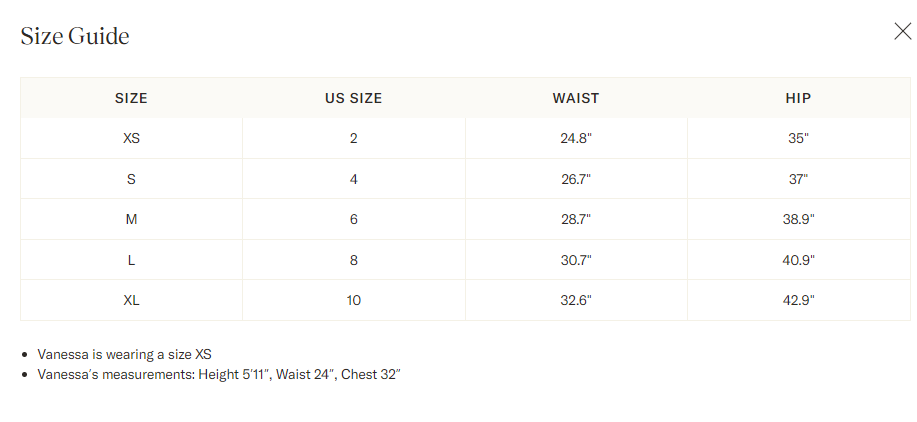Click Vanessa's measurements note line
This screenshot has width=917, height=422.
click(219, 375)
